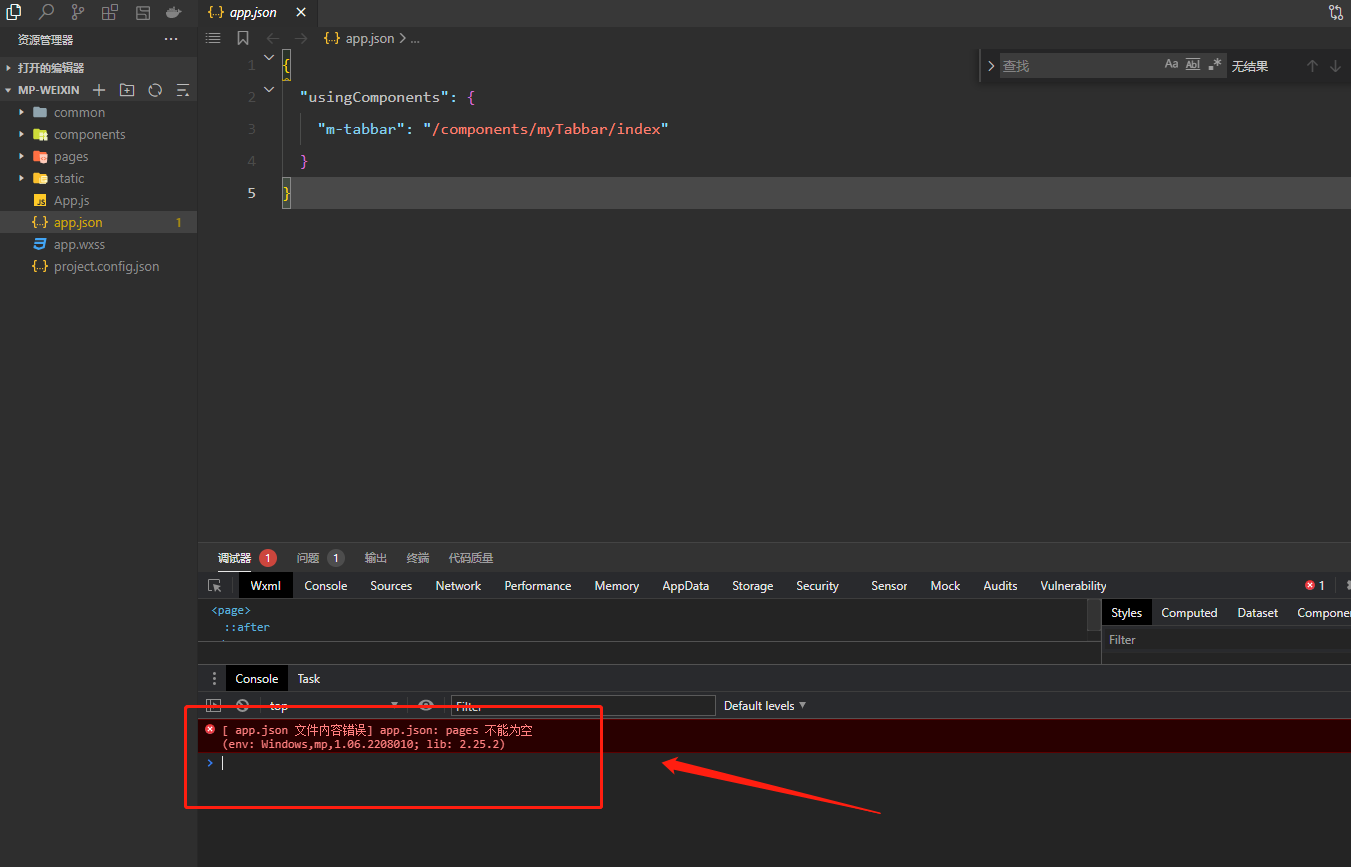
Task: Open the 资源管理器 more actions ellipsis
Action: [171, 39]
